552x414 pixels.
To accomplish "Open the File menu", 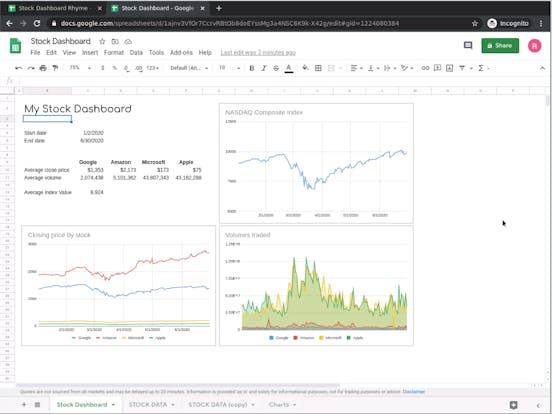I will click(35, 52).
